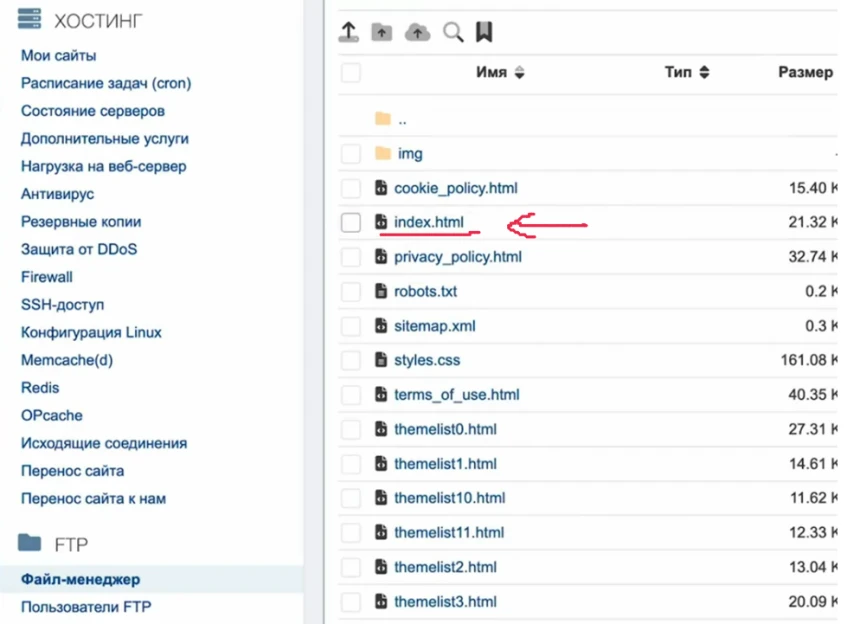This screenshot has height=624, width=860.
Task: Click the cloud upload icon
Action: click(x=417, y=32)
